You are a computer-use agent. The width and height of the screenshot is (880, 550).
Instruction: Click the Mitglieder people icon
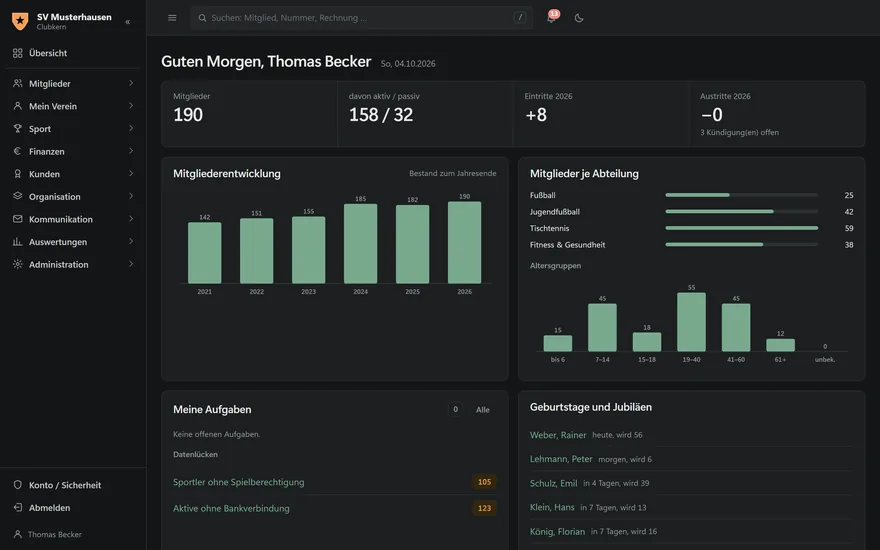coord(18,83)
